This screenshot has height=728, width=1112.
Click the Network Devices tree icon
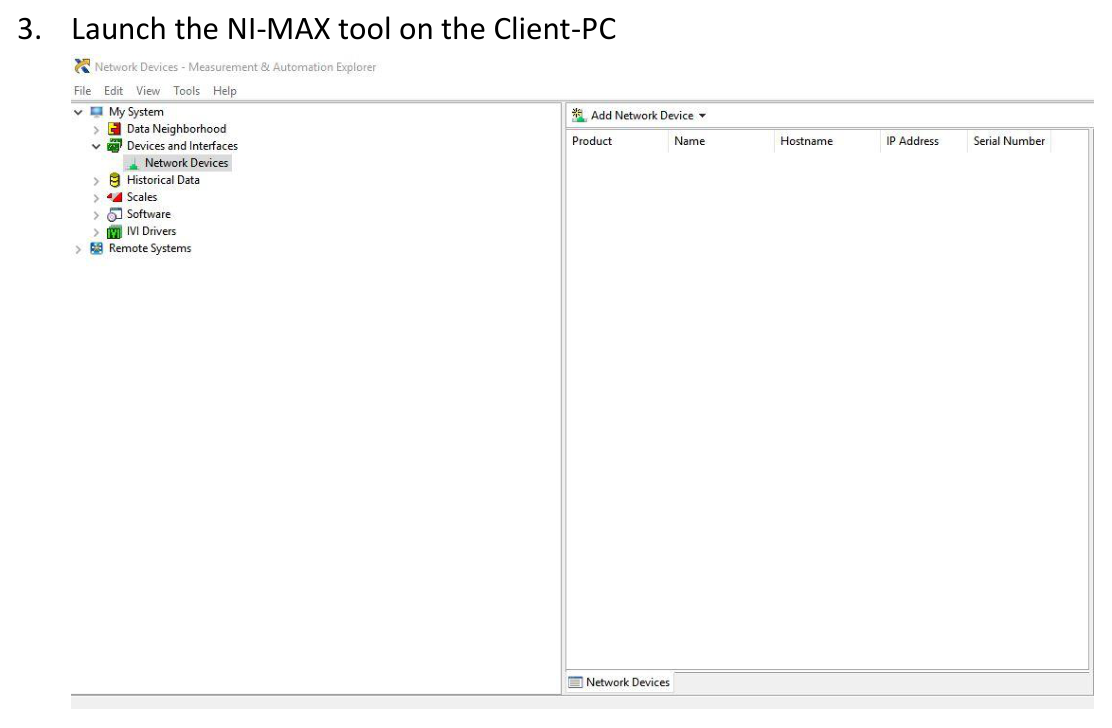[133, 164]
